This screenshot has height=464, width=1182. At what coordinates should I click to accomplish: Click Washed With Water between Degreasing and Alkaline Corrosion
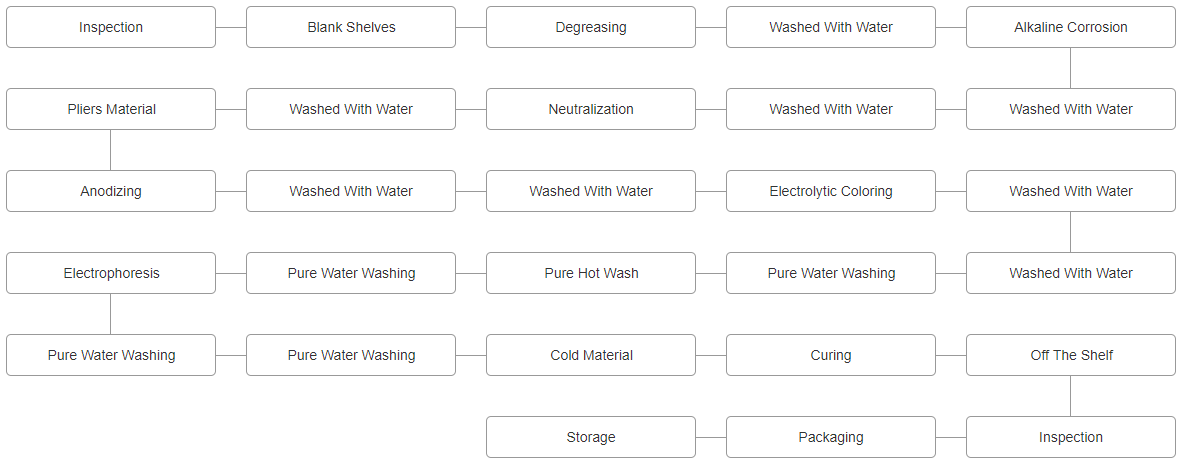coord(831,27)
